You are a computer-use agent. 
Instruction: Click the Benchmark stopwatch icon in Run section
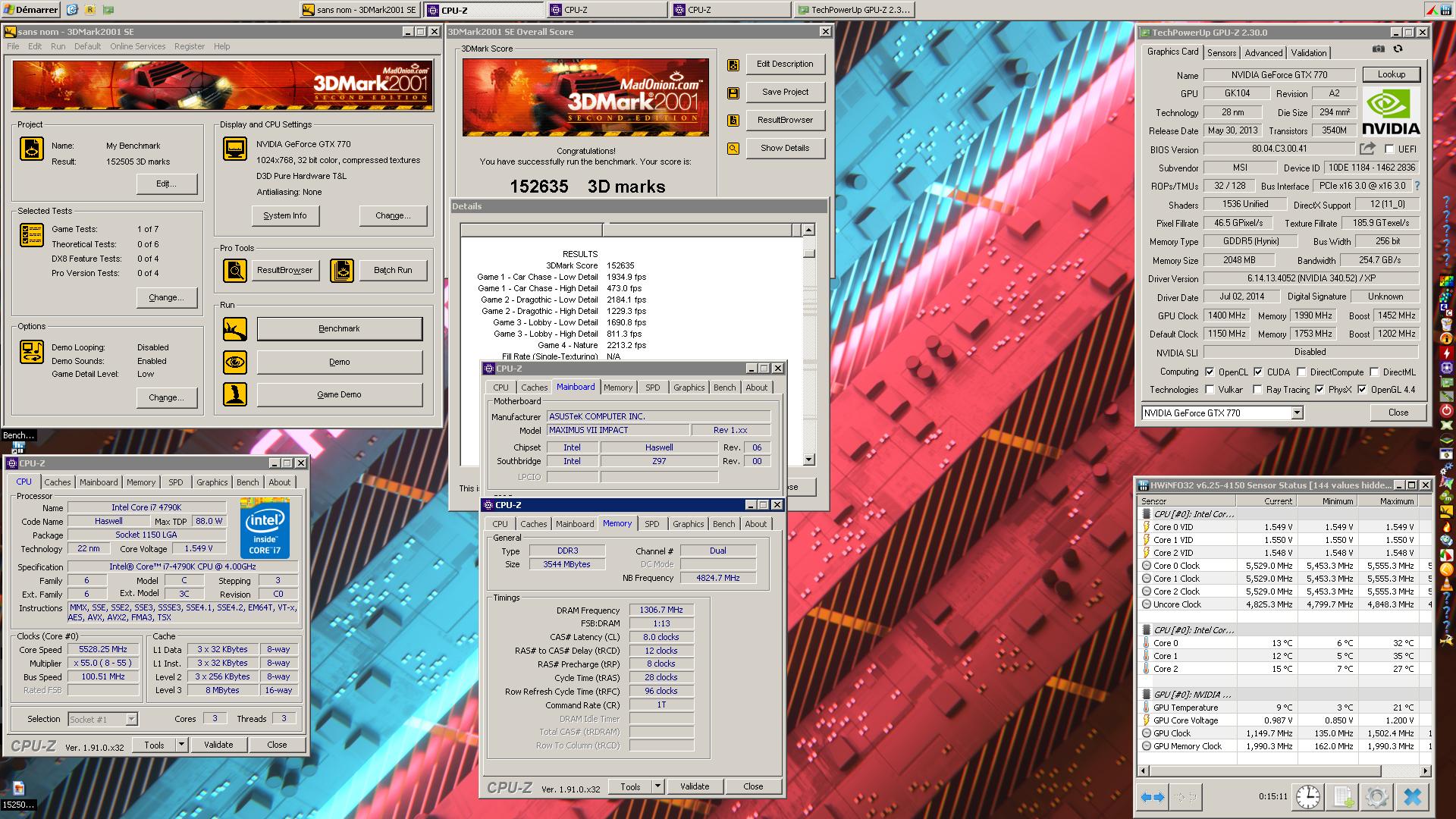pyautogui.click(x=235, y=329)
